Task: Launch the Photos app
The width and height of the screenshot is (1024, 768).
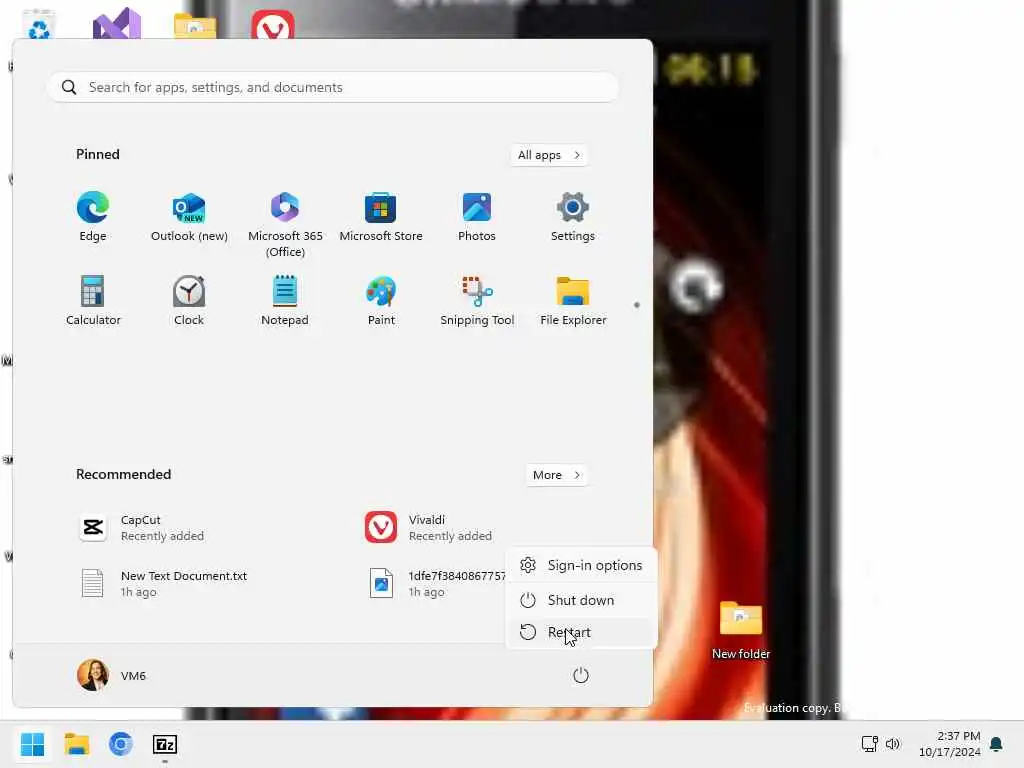Action: 477,217
